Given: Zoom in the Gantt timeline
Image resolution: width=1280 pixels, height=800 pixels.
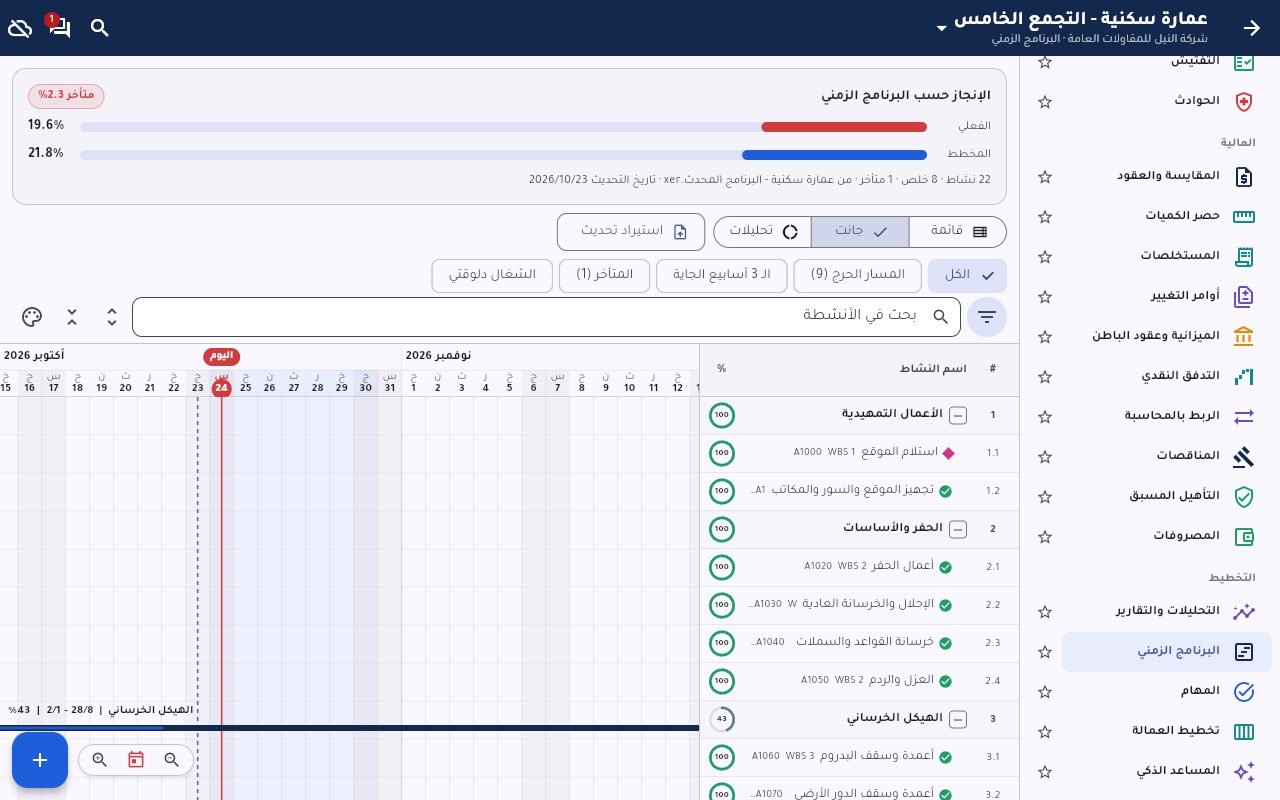Looking at the screenshot, I should point(100,760).
